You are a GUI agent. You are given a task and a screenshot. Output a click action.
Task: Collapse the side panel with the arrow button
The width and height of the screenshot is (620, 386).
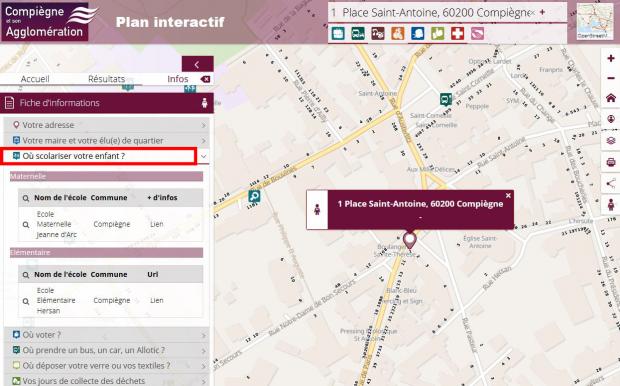pos(197,64)
